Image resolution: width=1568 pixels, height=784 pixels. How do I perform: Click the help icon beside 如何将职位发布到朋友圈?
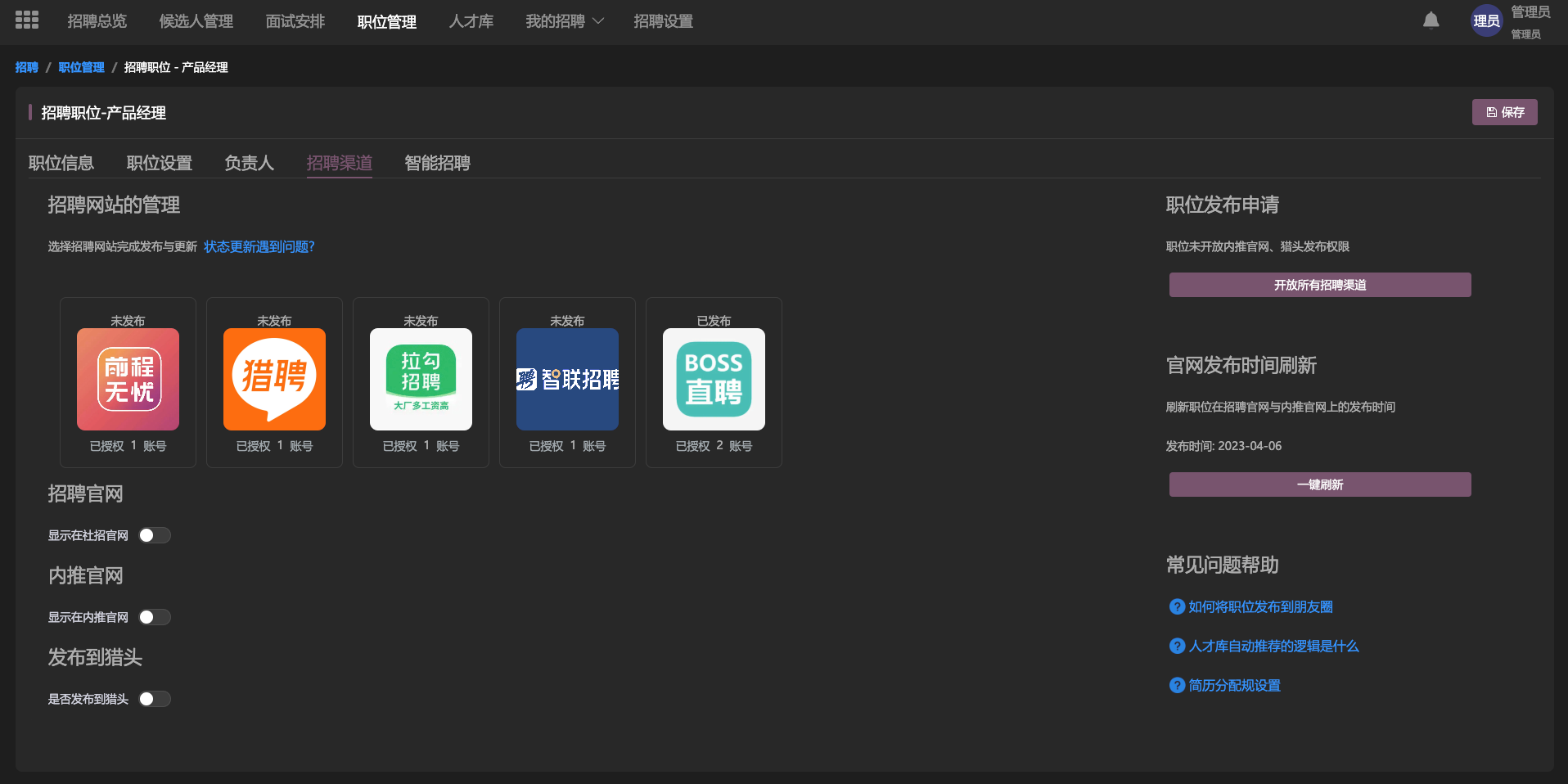(x=1176, y=606)
